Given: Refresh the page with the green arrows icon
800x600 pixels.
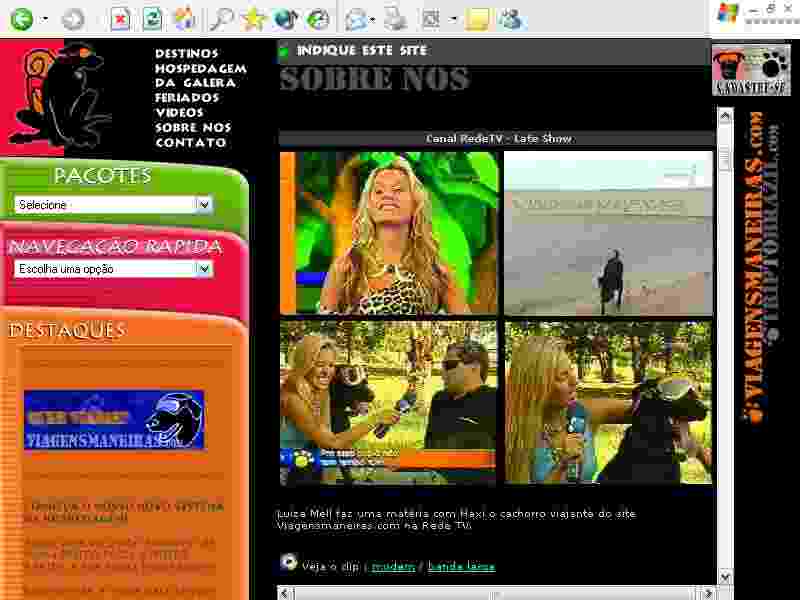Looking at the screenshot, I should pos(153,19).
